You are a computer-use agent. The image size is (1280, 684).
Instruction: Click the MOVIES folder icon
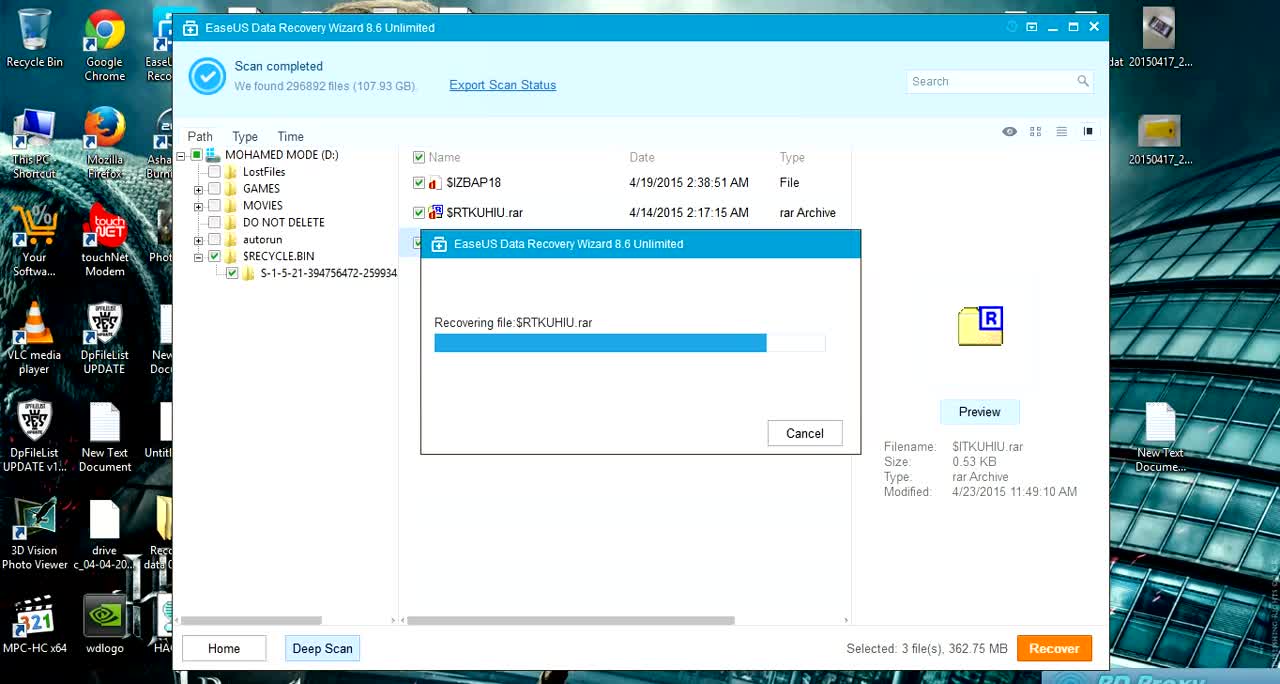(231, 206)
